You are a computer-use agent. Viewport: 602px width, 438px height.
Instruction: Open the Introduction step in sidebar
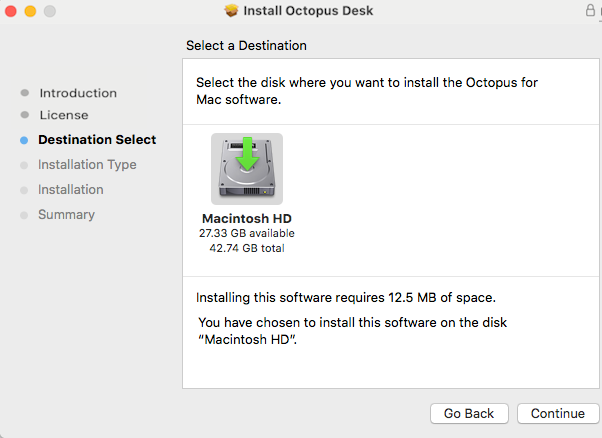tap(78, 93)
